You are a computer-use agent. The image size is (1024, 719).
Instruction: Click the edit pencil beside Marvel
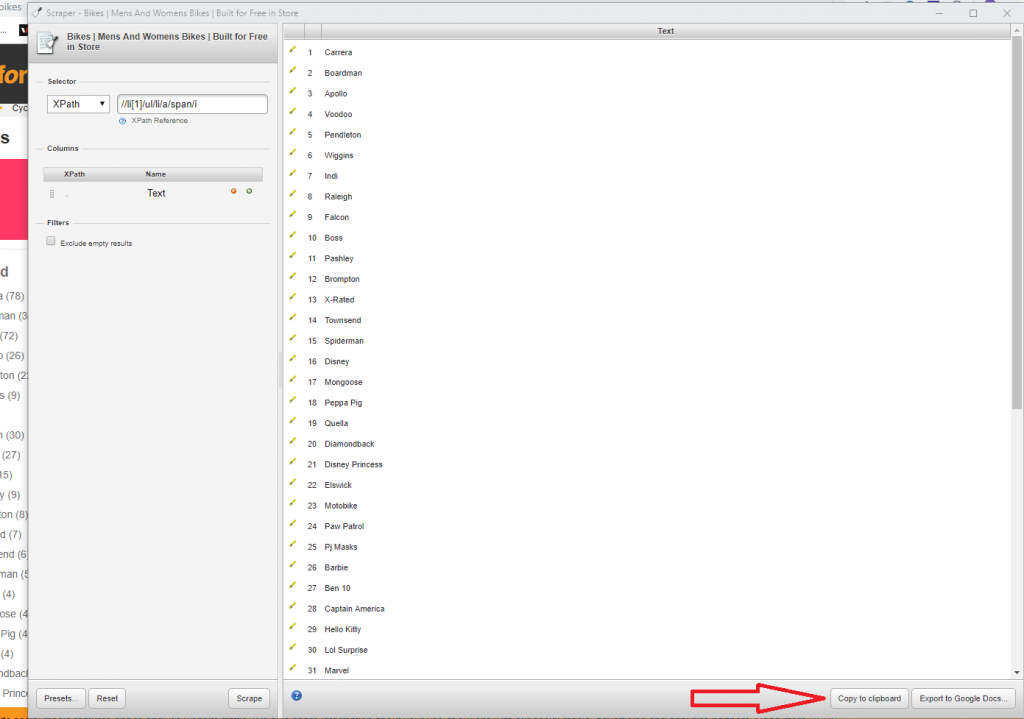point(293,670)
